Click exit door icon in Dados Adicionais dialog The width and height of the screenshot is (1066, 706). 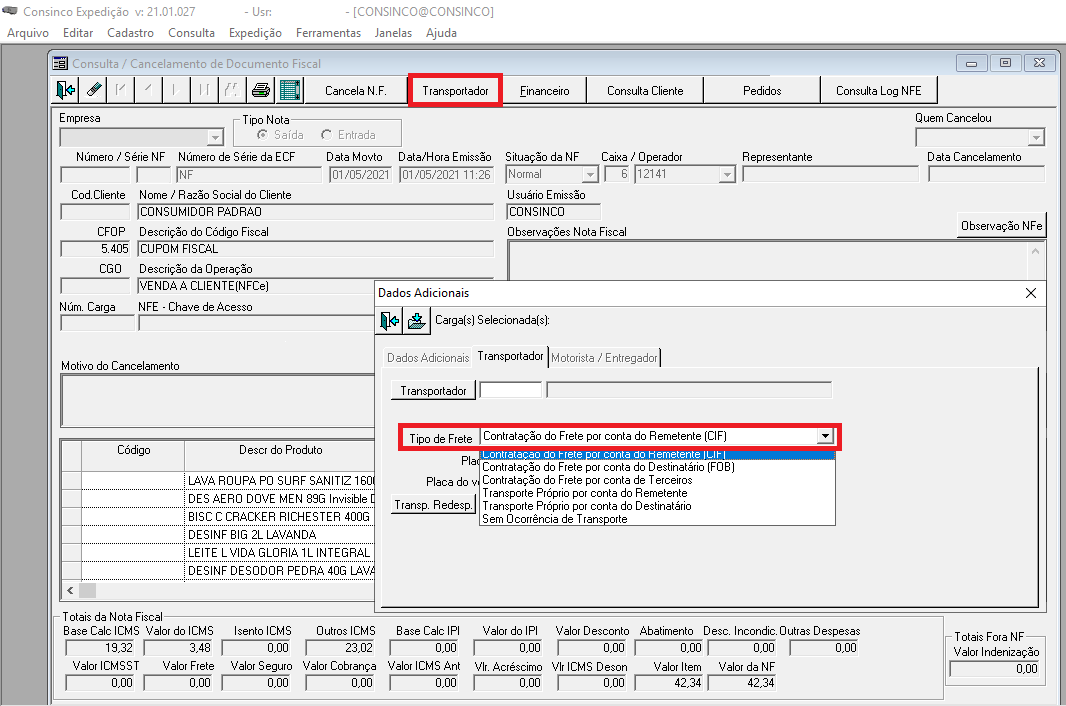390,320
